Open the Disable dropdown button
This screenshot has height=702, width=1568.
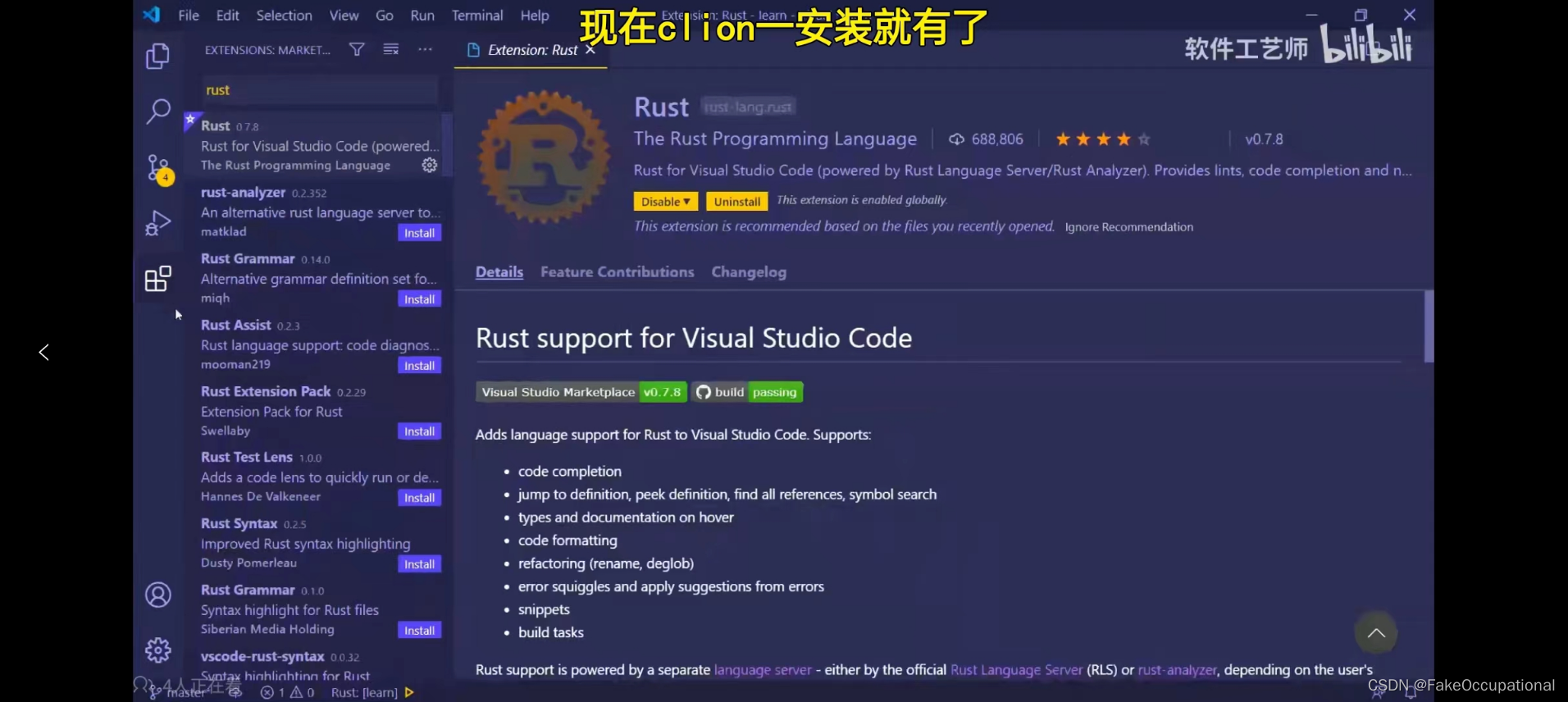point(665,202)
